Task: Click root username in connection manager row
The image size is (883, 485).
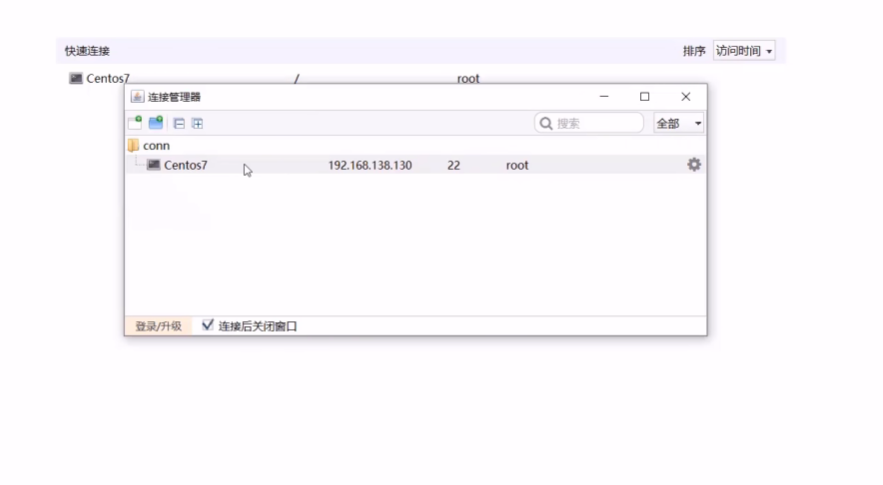Action: point(517,165)
